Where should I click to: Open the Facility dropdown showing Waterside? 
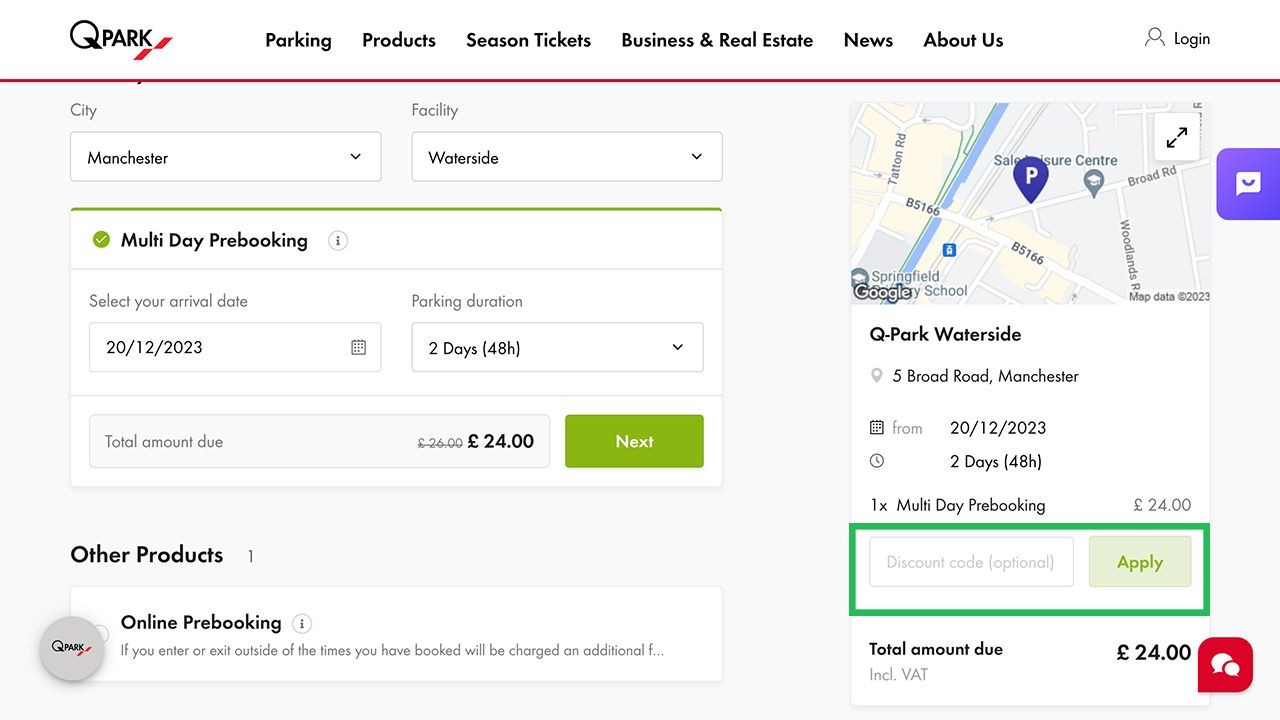click(x=566, y=157)
